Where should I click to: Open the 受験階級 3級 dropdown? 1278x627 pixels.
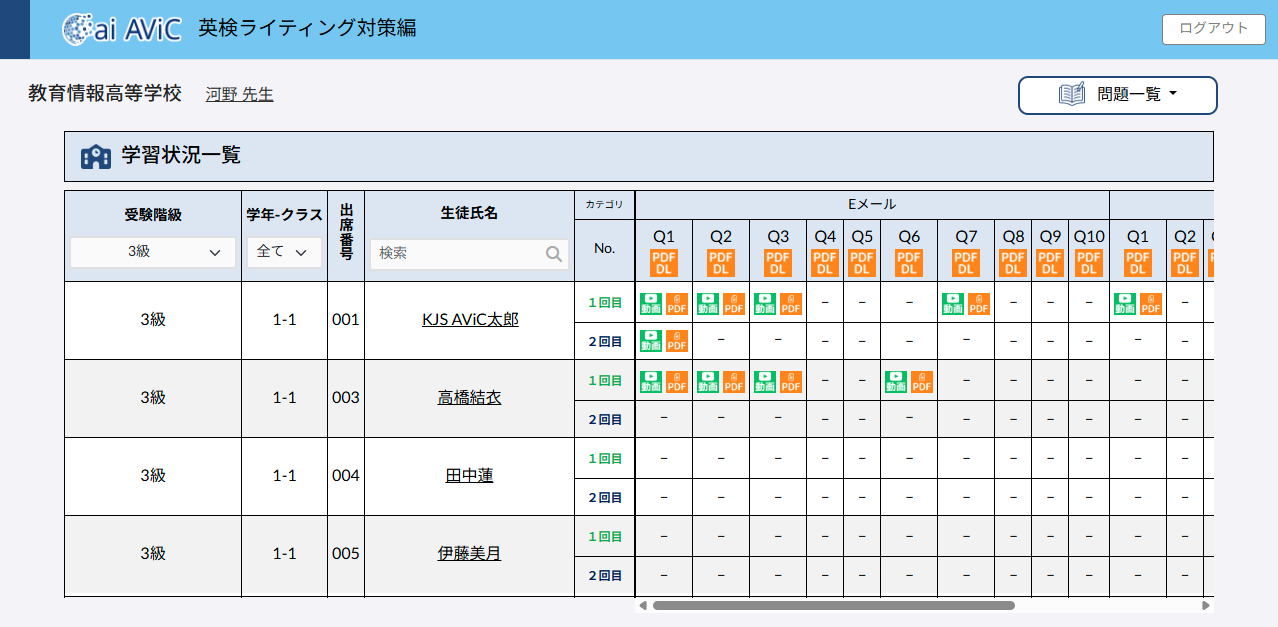(x=153, y=252)
